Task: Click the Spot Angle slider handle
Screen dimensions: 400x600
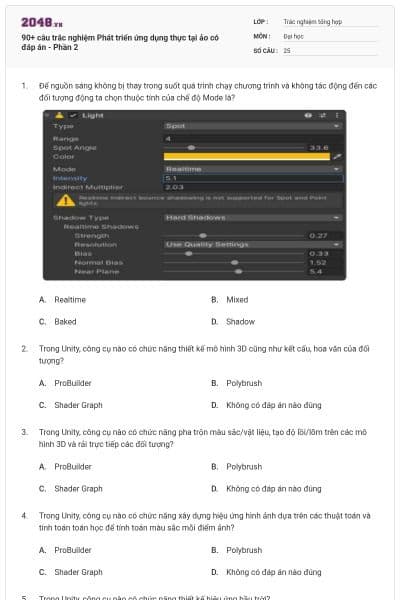Action: [191, 148]
